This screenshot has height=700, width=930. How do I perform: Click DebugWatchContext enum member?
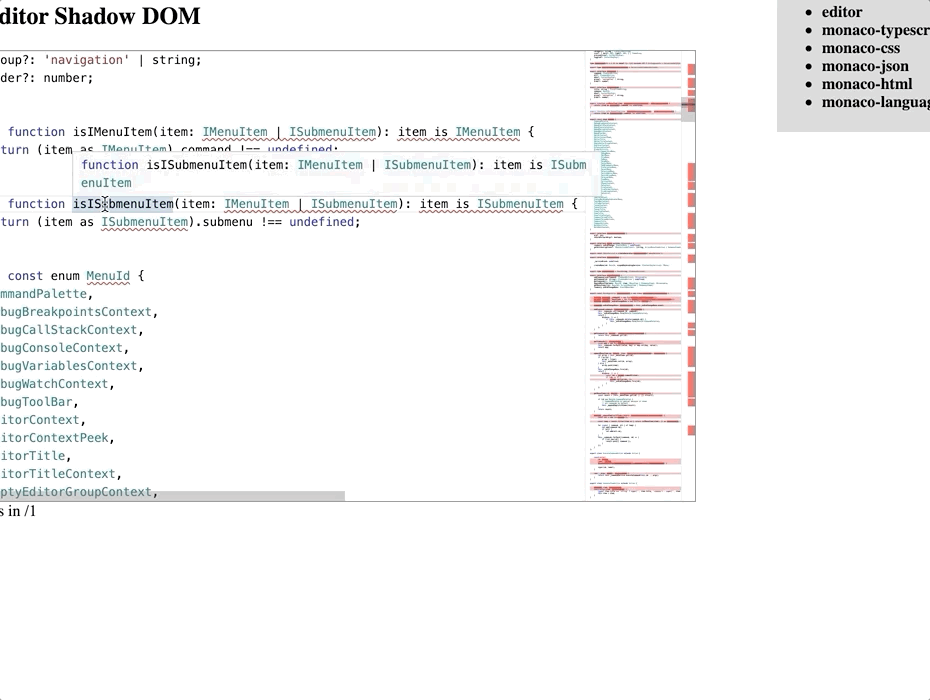click(x=55, y=384)
